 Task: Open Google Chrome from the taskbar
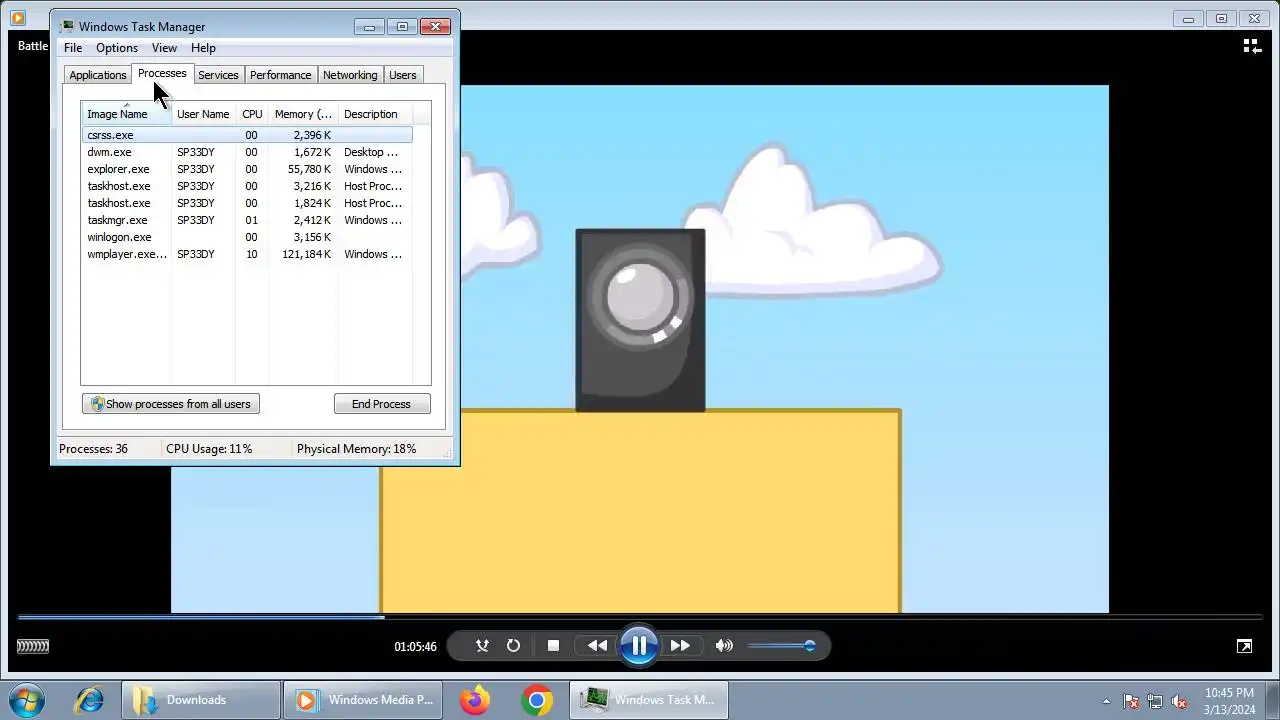(537, 700)
